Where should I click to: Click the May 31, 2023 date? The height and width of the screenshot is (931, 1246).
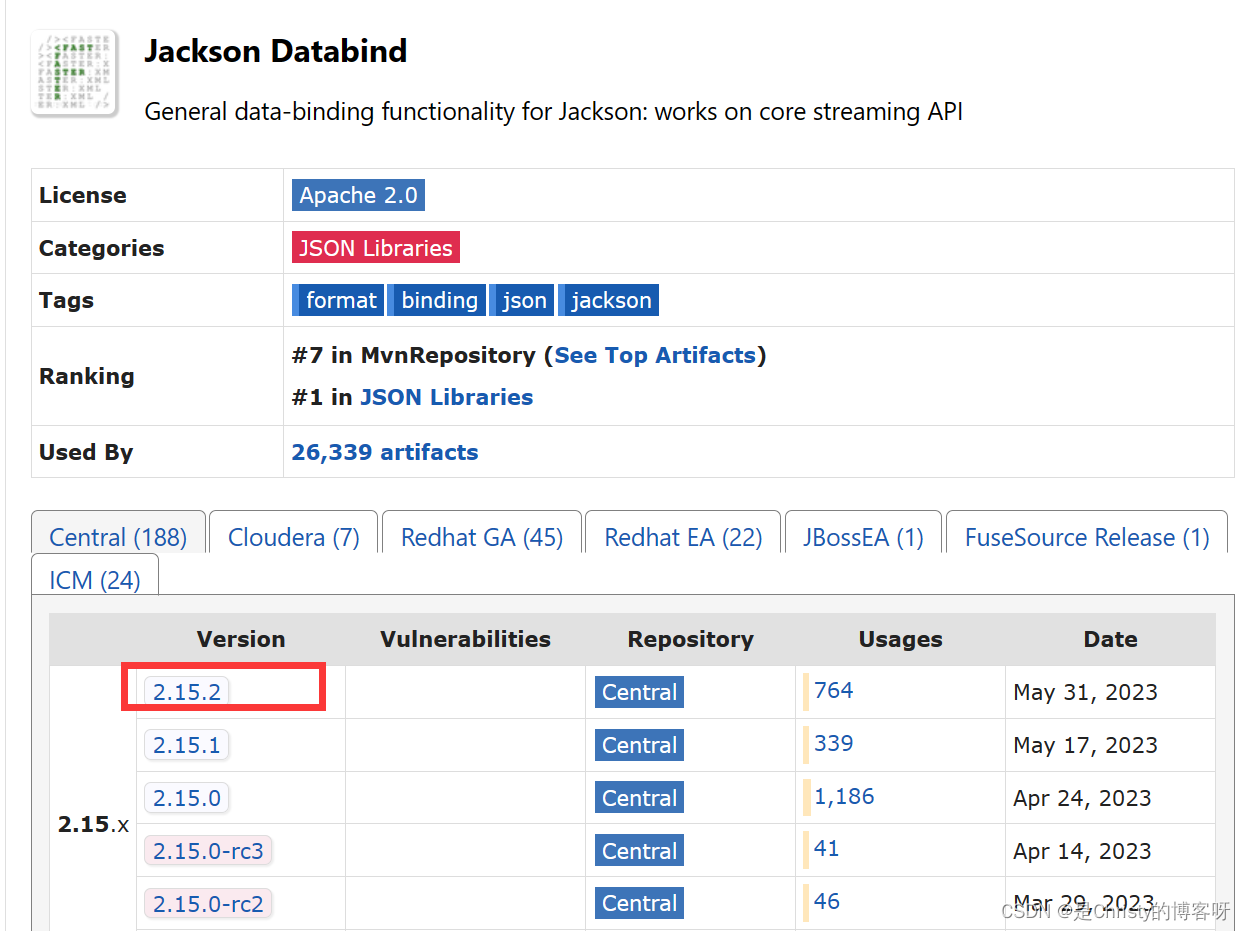coord(1085,692)
